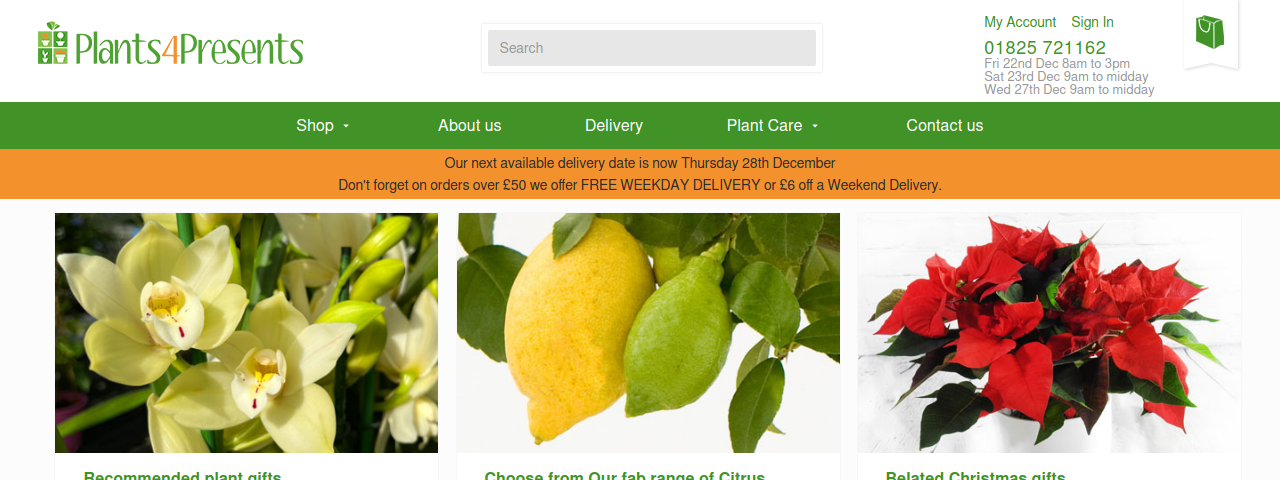Viewport: 1280px width, 480px height.
Task: Click the plant pots logo icon
Action: [53, 43]
